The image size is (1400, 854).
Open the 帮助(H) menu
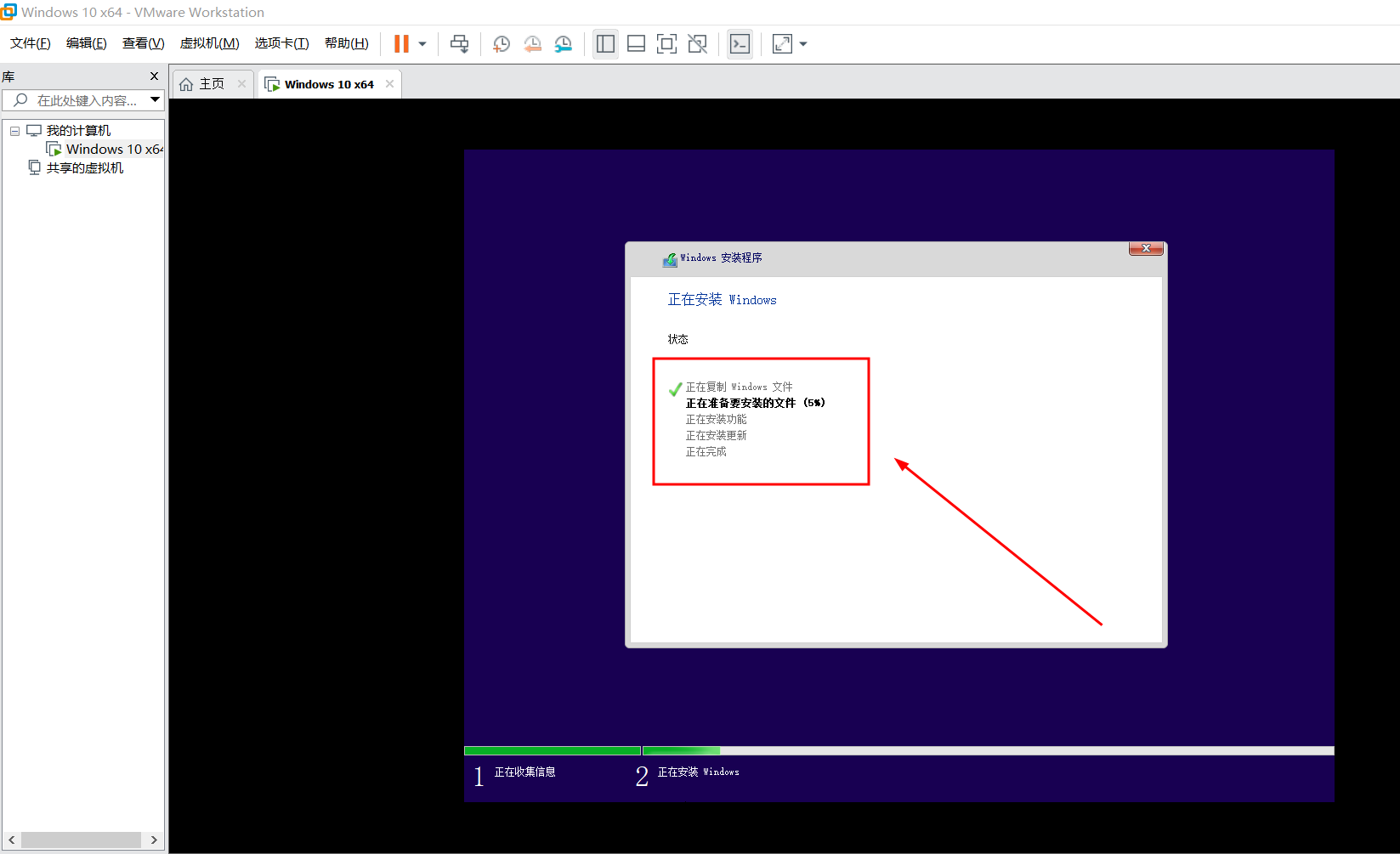tap(347, 43)
